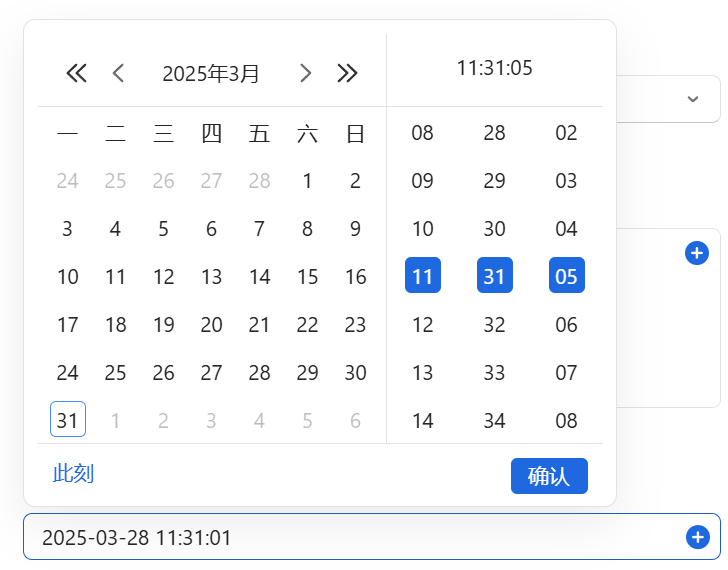Select March 31 in the calendar
Screen dimensions: 728x570
(67, 420)
